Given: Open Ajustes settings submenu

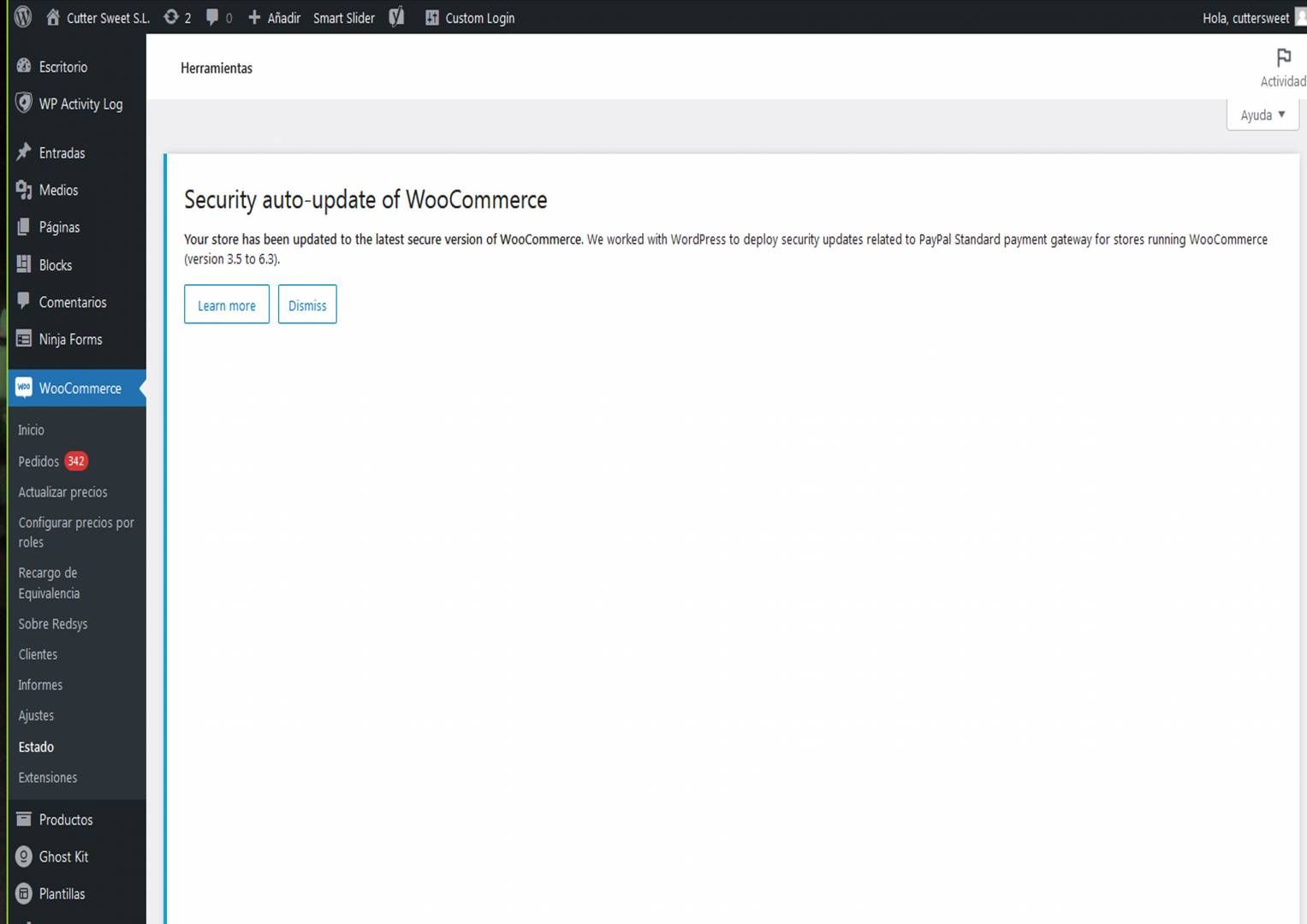Looking at the screenshot, I should (36, 715).
